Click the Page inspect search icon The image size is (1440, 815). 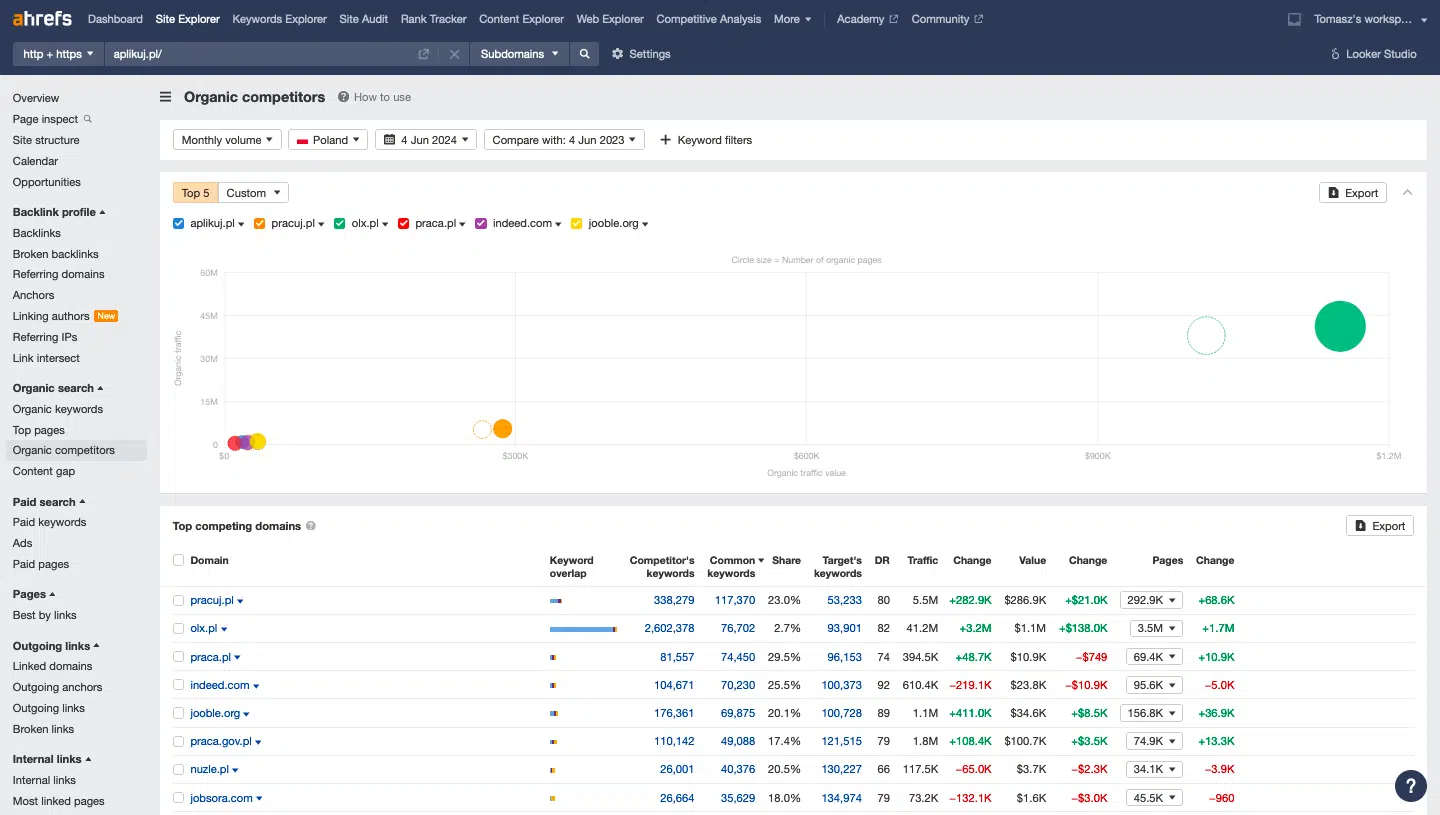click(x=88, y=119)
